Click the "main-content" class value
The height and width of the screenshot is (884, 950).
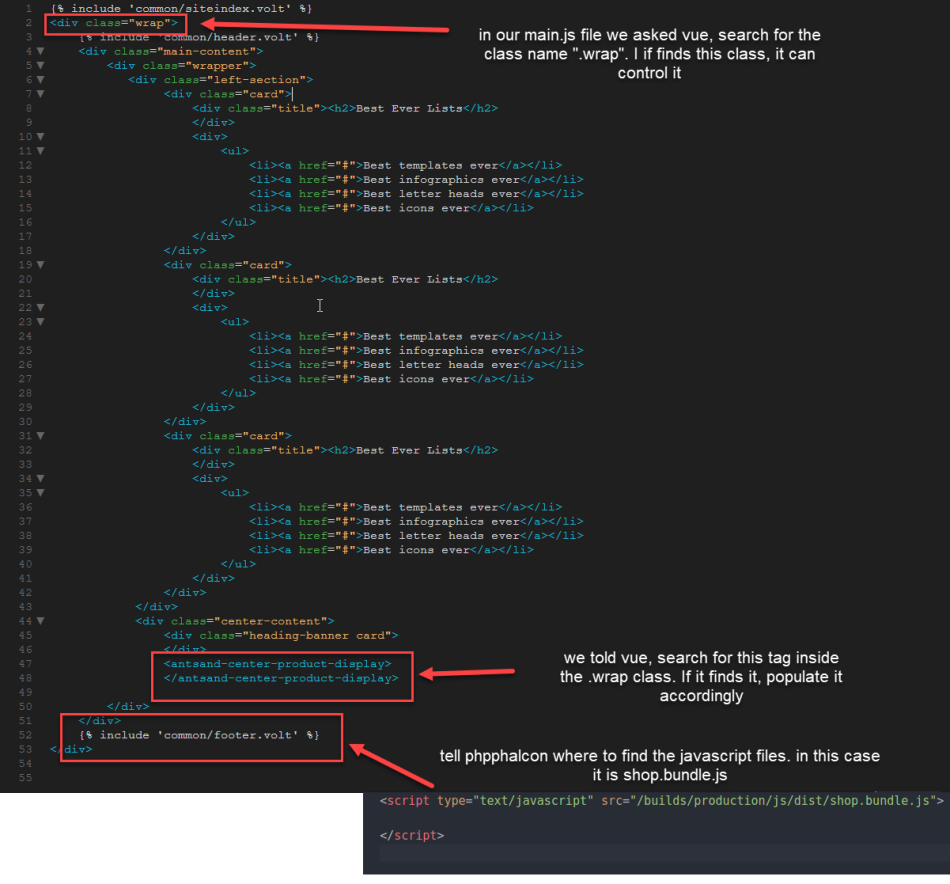pyautogui.click(x=206, y=52)
